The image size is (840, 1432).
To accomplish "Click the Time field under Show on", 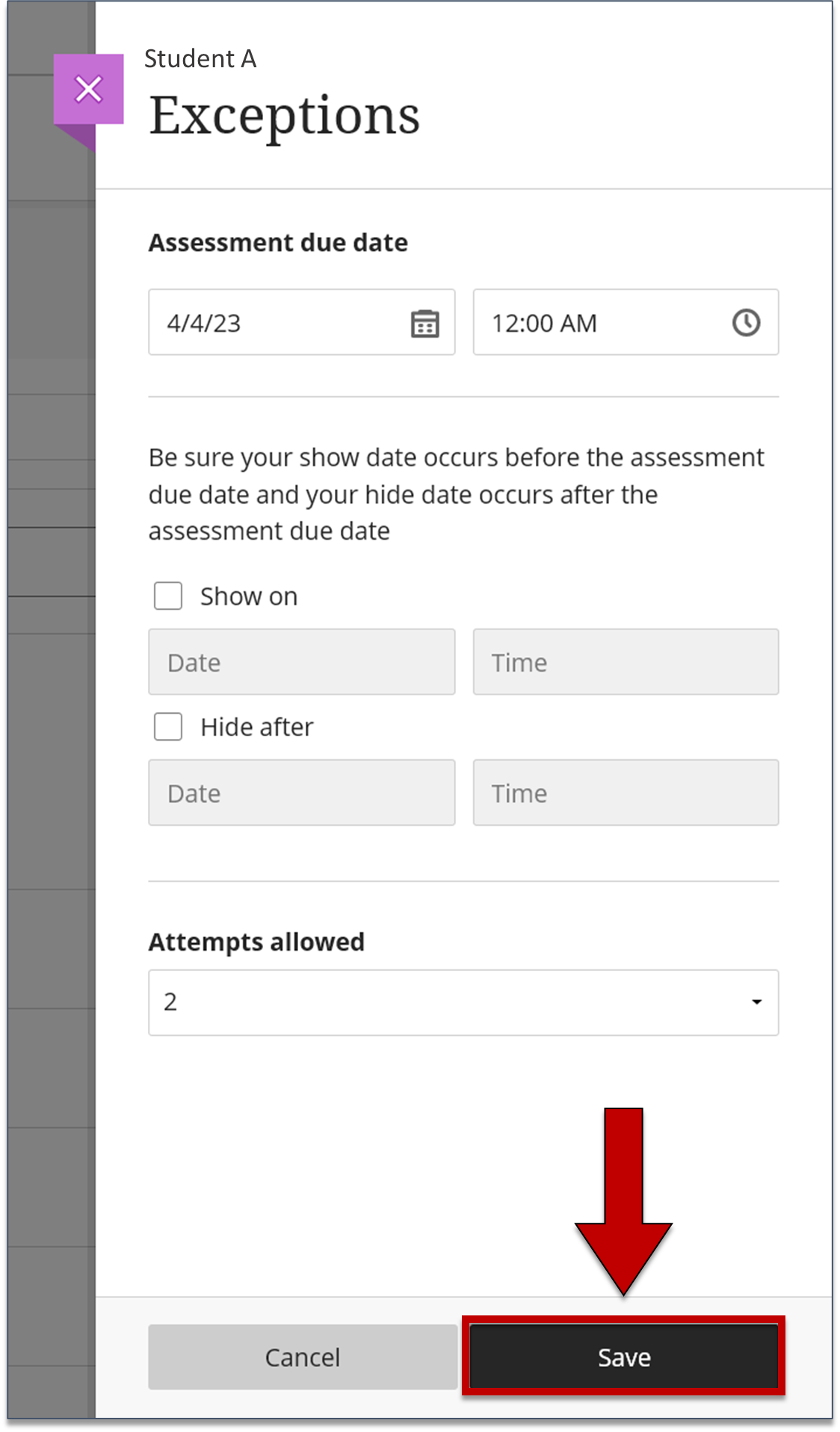I will coord(626,662).
